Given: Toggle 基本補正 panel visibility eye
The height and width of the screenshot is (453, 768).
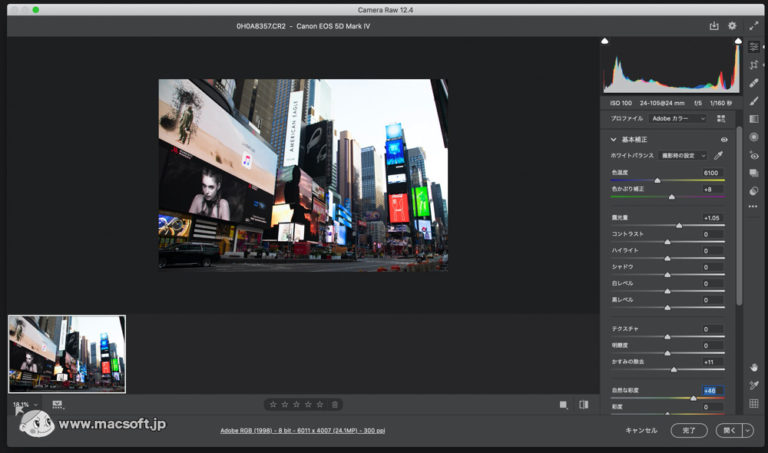Looking at the screenshot, I should 724,140.
